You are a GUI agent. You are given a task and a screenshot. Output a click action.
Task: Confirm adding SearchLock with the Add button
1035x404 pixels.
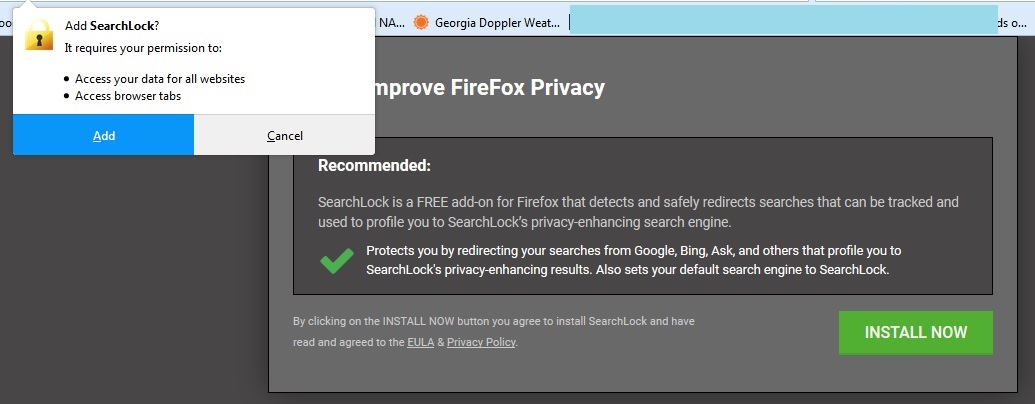pyautogui.click(x=104, y=135)
